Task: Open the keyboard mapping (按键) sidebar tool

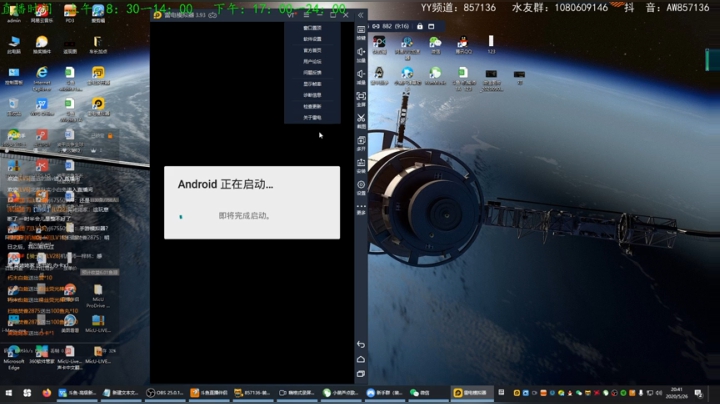Action: 361,32
